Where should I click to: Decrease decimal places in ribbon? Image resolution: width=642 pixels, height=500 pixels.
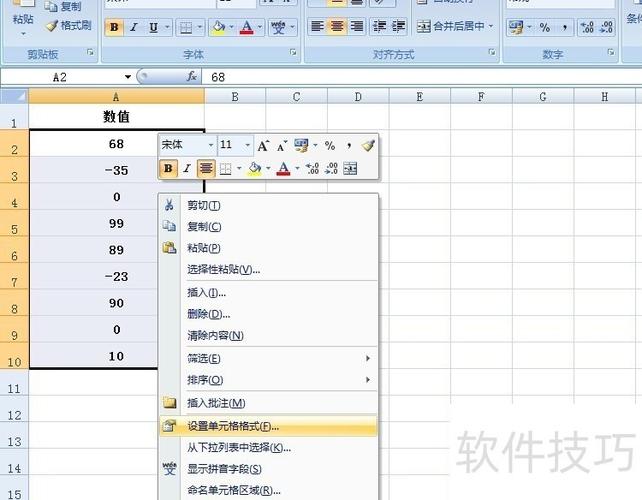(x=606, y=28)
